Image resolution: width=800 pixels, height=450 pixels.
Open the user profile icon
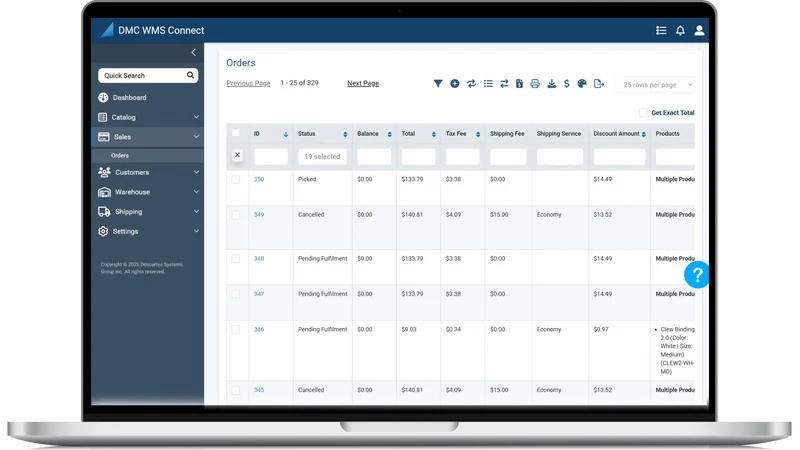[699, 31]
